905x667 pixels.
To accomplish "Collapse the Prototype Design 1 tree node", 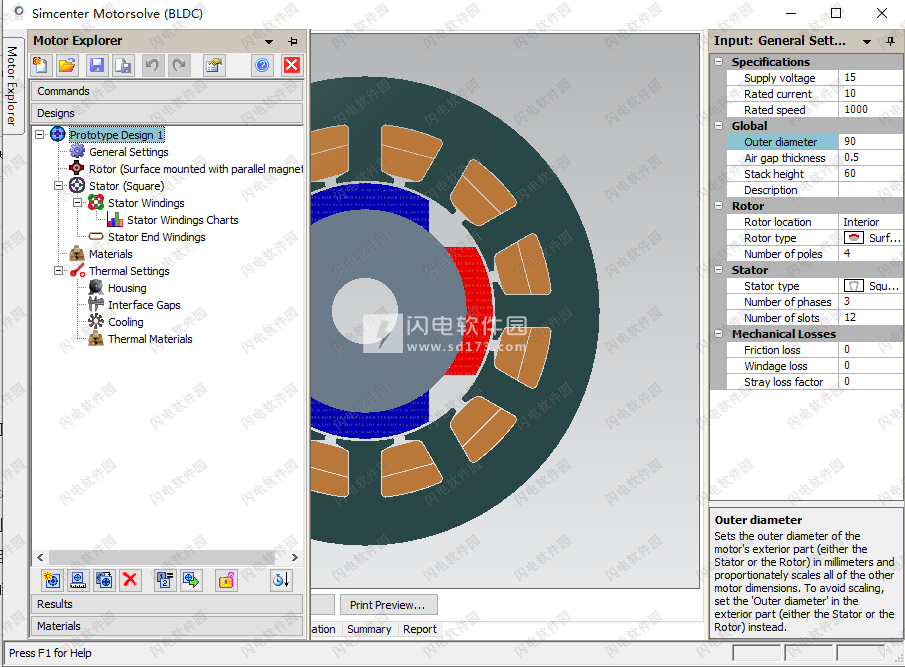I will [x=39, y=134].
